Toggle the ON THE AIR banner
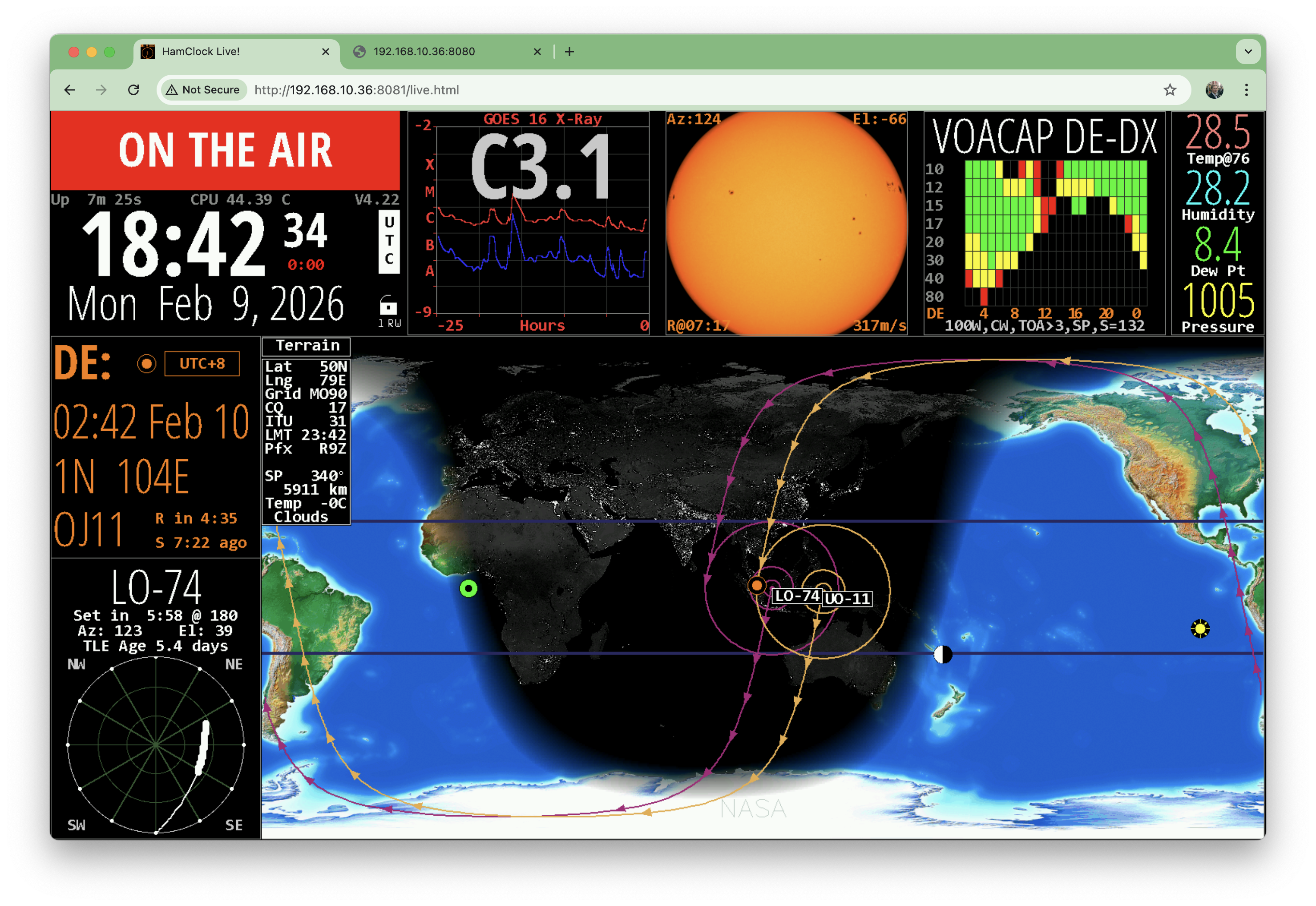This screenshot has height=906, width=1316. point(225,150)
